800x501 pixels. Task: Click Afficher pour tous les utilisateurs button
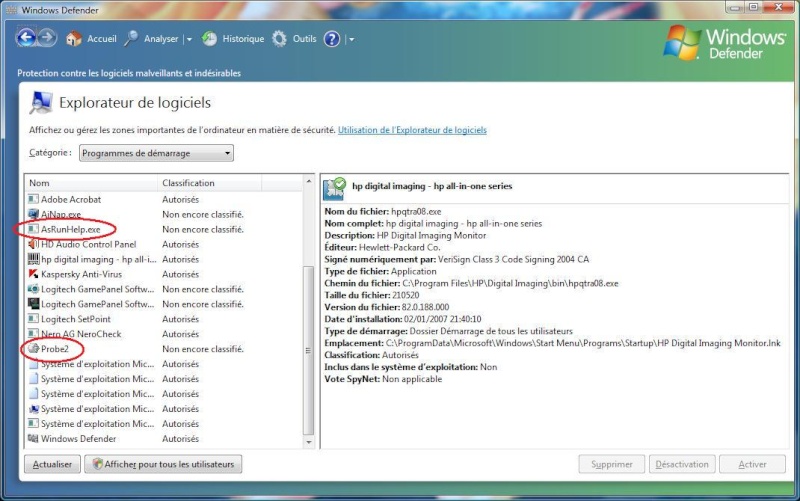(163, 464)
